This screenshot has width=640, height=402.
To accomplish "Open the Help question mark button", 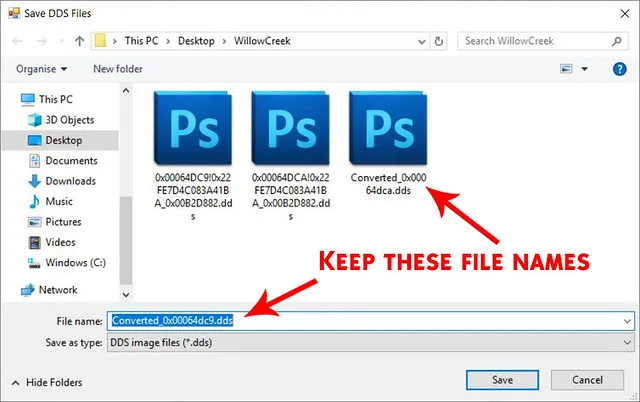I will coord(619,69).
